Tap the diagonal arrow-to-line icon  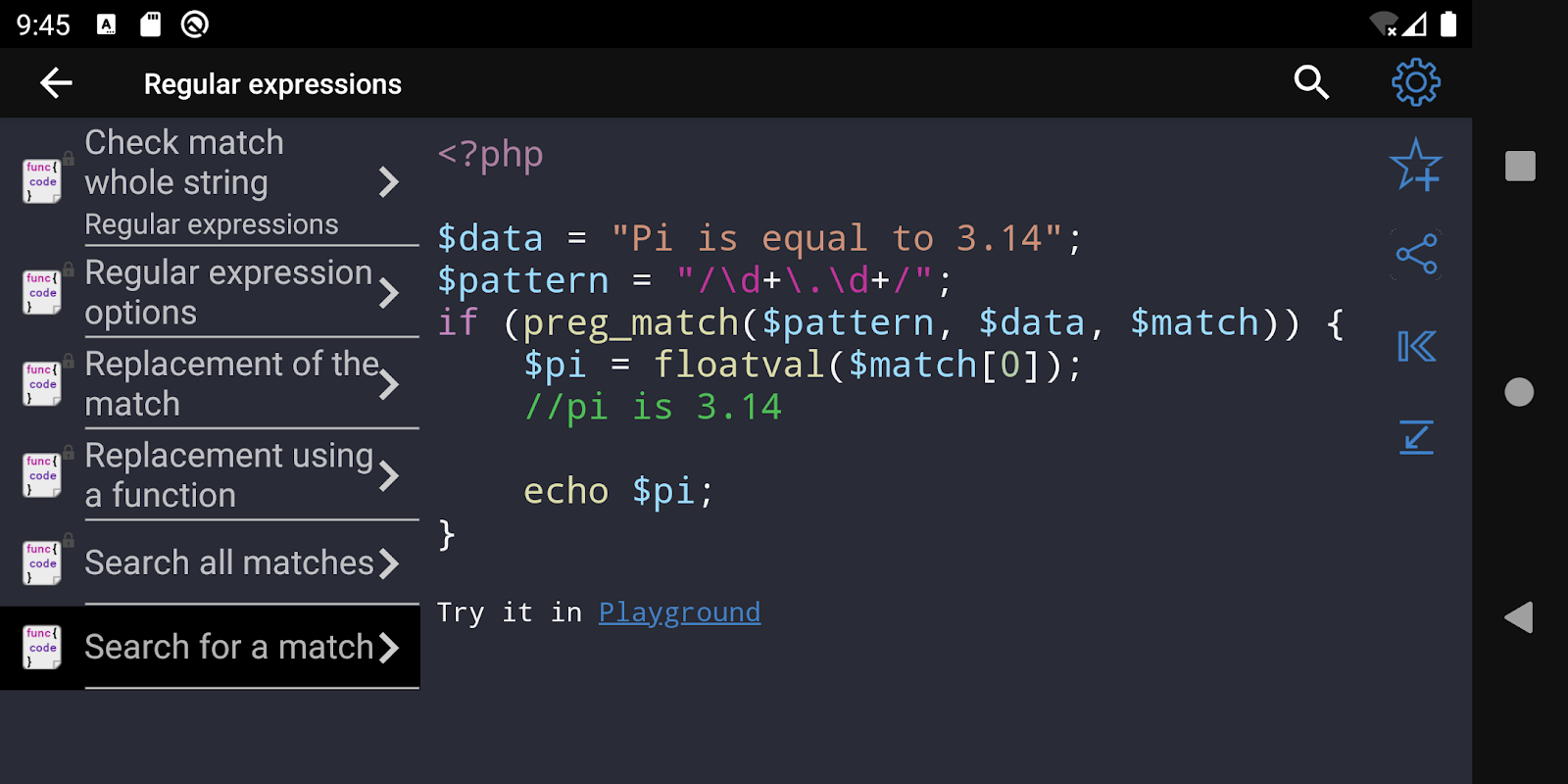click(1416, 437)
